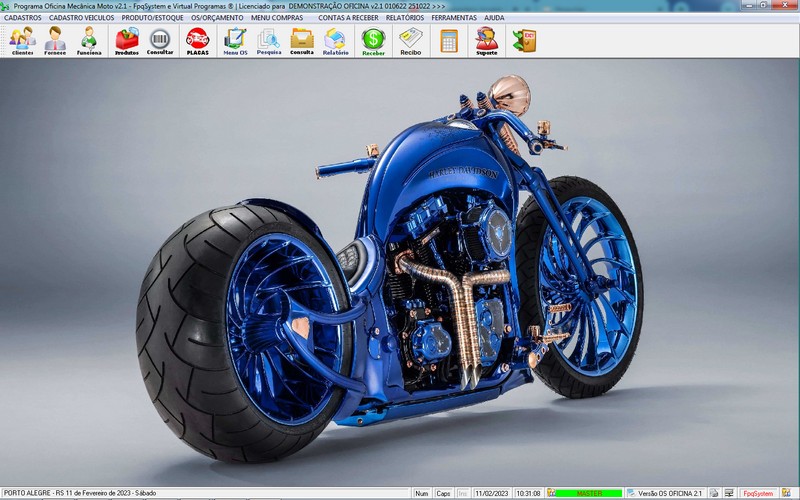Open the PLACAS motorcycle icon
800x500 pixels.
click(x=197, y=41)
